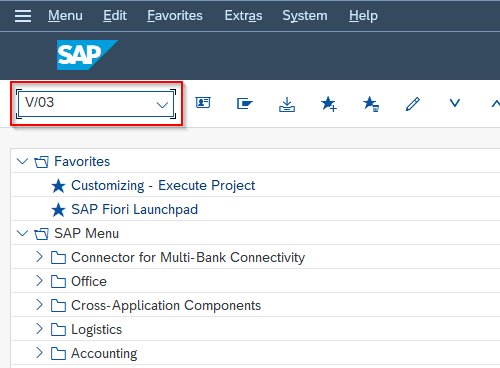Open the Edit menu
500x368 pixels.
pyautogui.click(x=115, y=16)
